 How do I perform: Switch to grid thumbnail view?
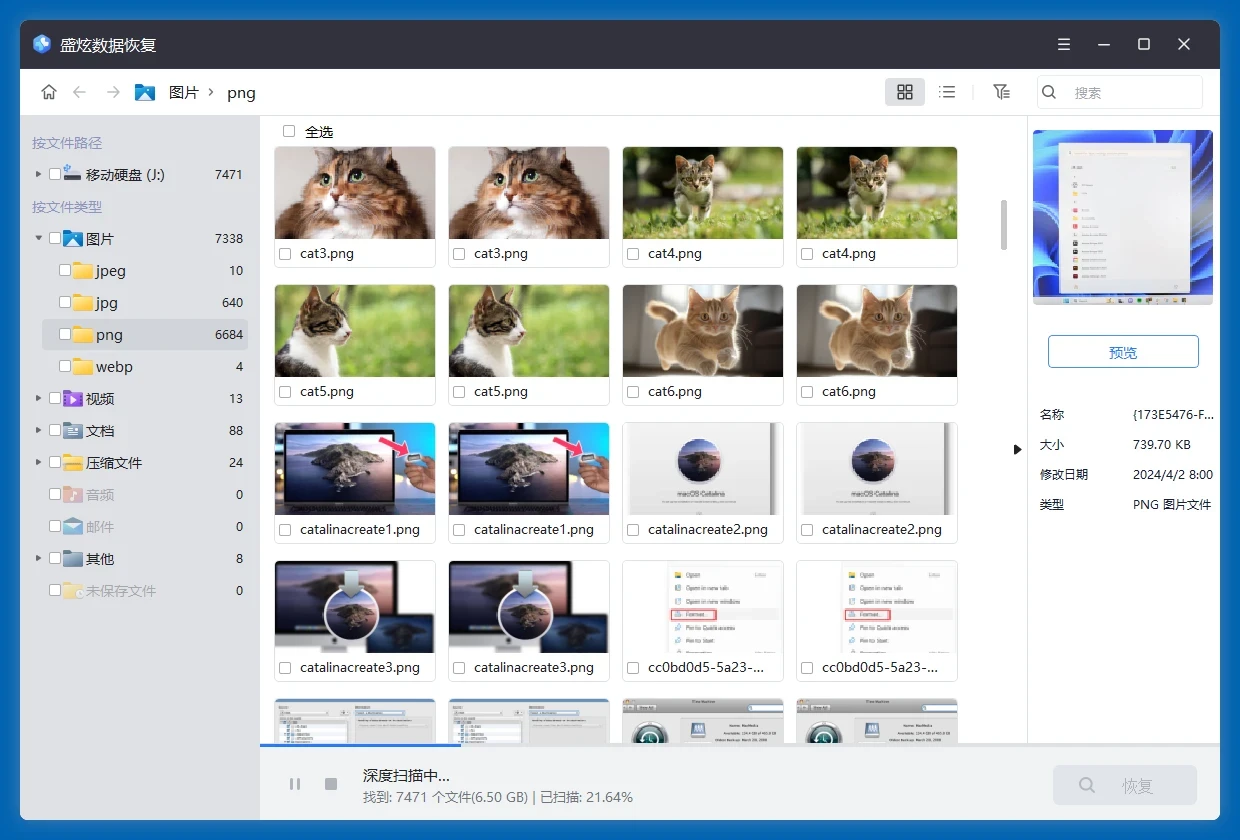pyautogui.click(x=904, y=92)
